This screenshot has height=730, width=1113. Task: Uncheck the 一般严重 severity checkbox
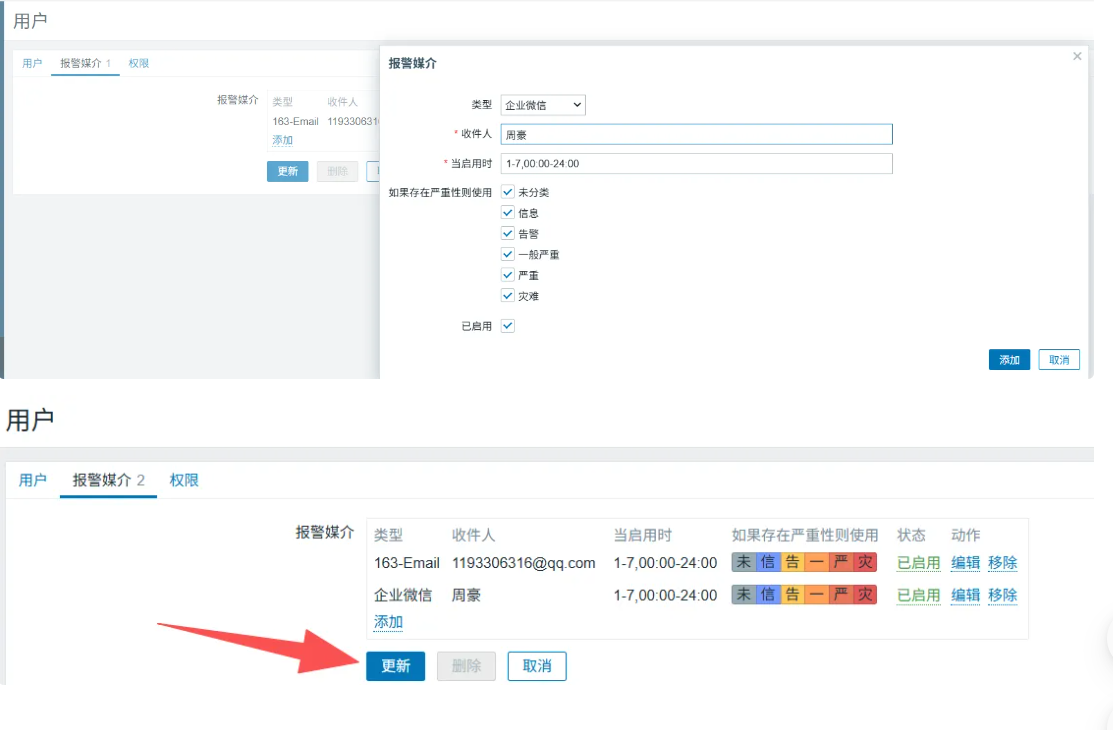[508, 254]
